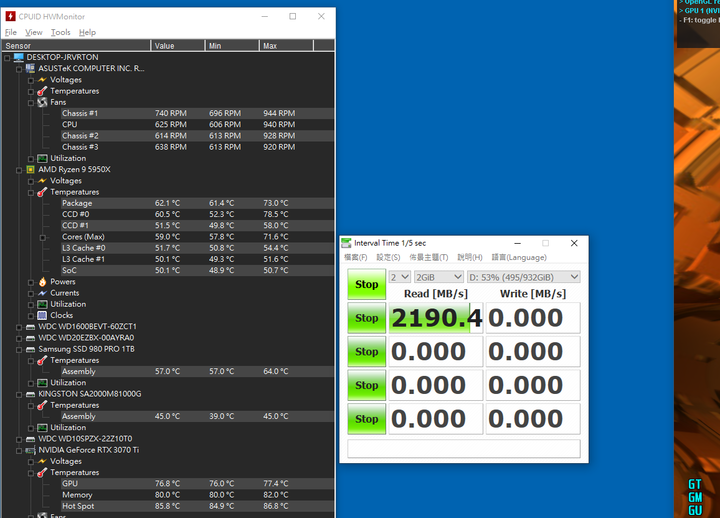Select the L3 Cache #1 row
Screen dimensions: 720x518
pos(197,259)
